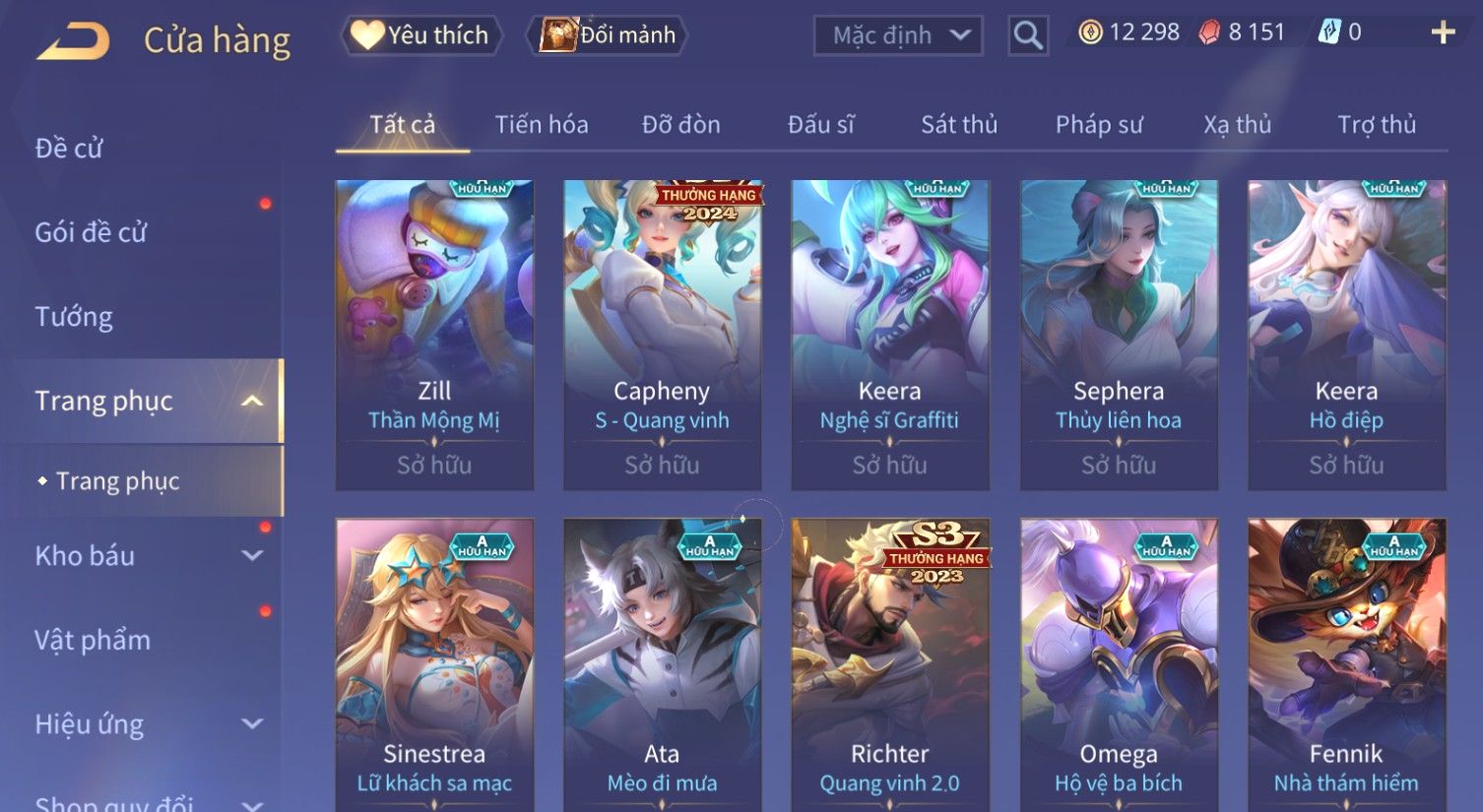Open Gói đề cử in the sidebar

(x=91, y=232)
